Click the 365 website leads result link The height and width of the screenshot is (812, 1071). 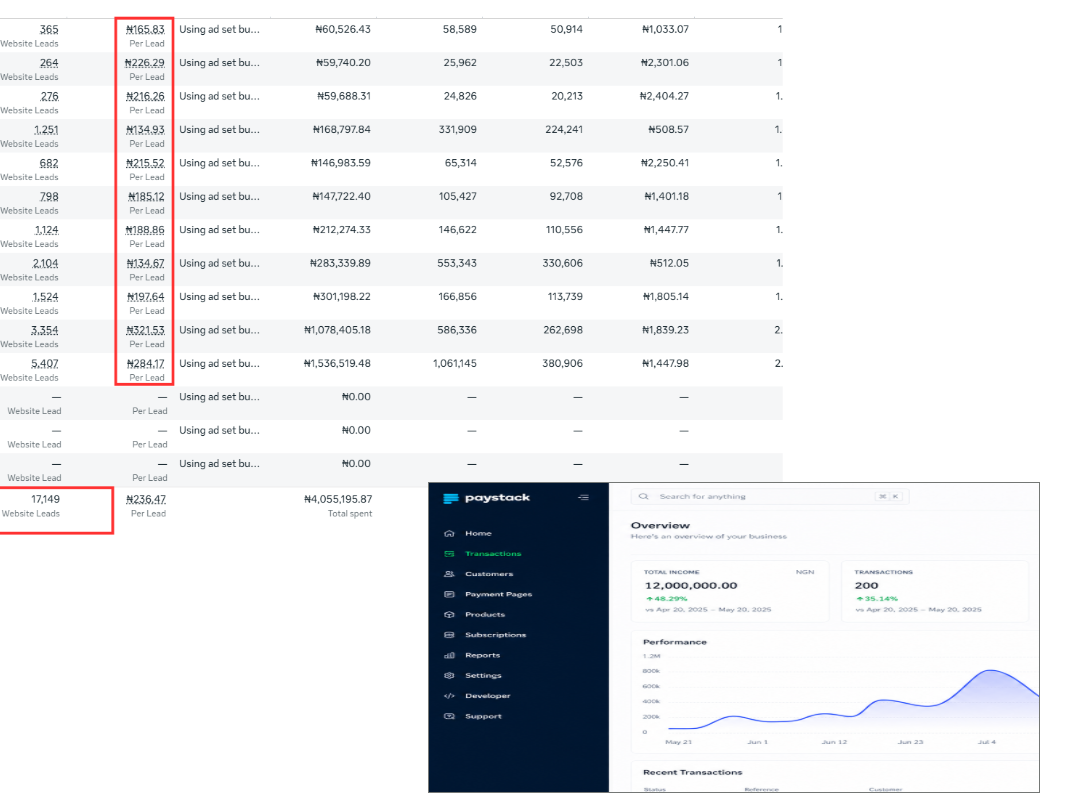(49, 29)
